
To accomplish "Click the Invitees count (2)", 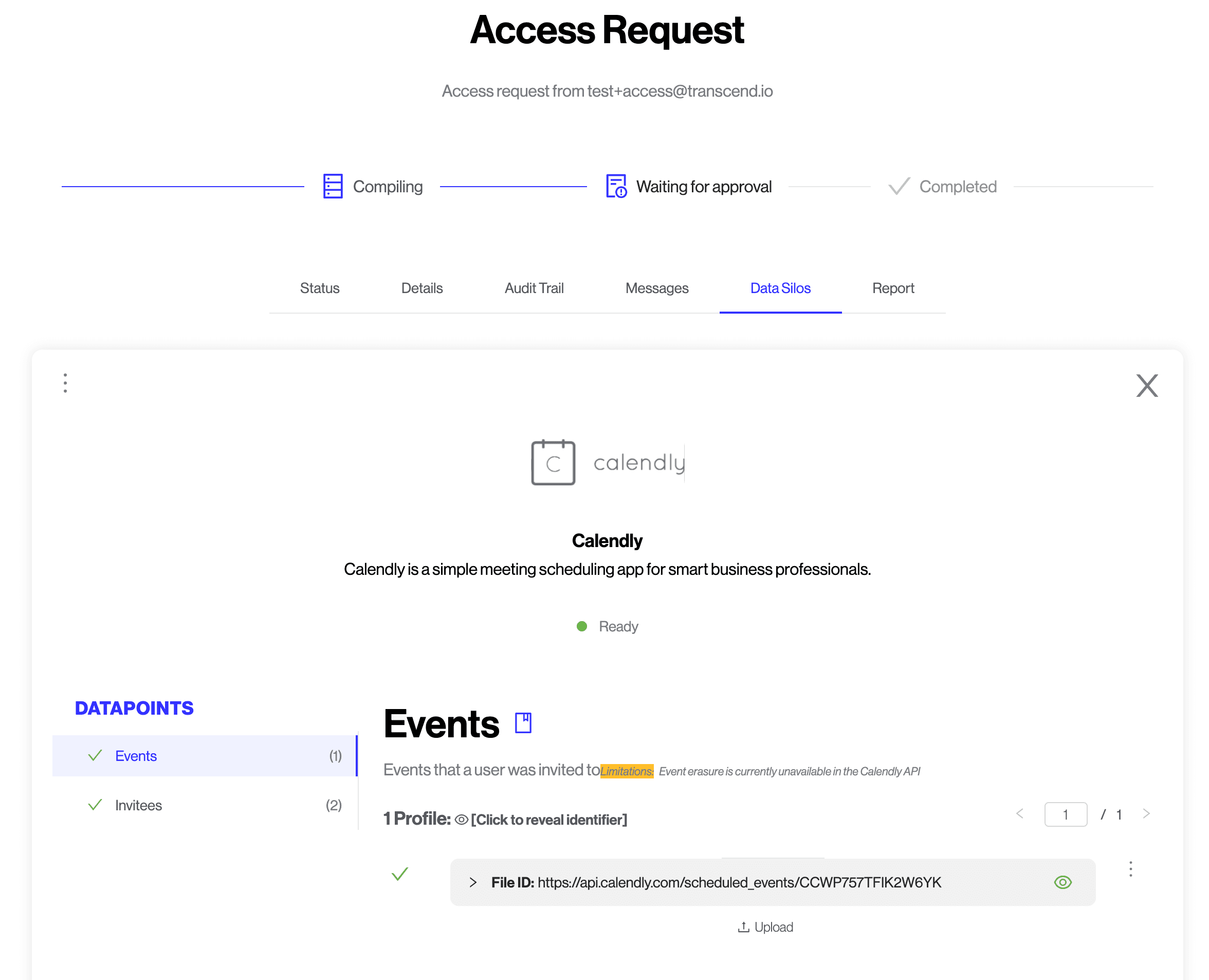I will point(334,805).
